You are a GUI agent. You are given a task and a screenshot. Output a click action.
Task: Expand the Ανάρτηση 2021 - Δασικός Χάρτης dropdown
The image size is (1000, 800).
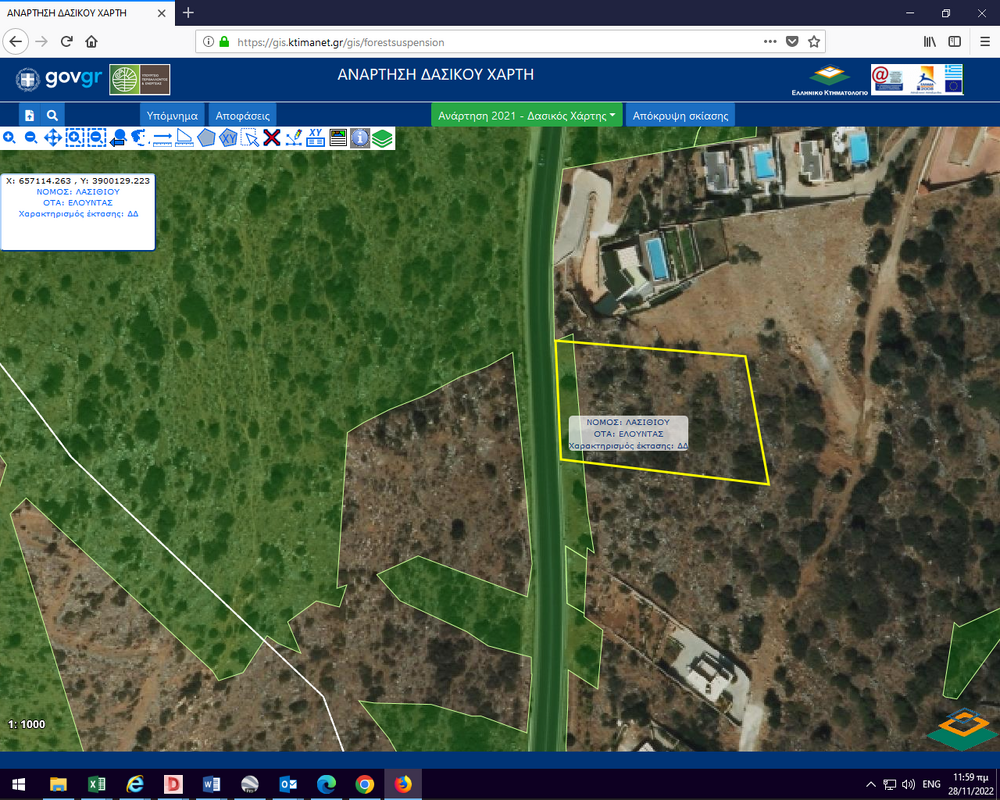pyautogui.click(x=526, y=115)
